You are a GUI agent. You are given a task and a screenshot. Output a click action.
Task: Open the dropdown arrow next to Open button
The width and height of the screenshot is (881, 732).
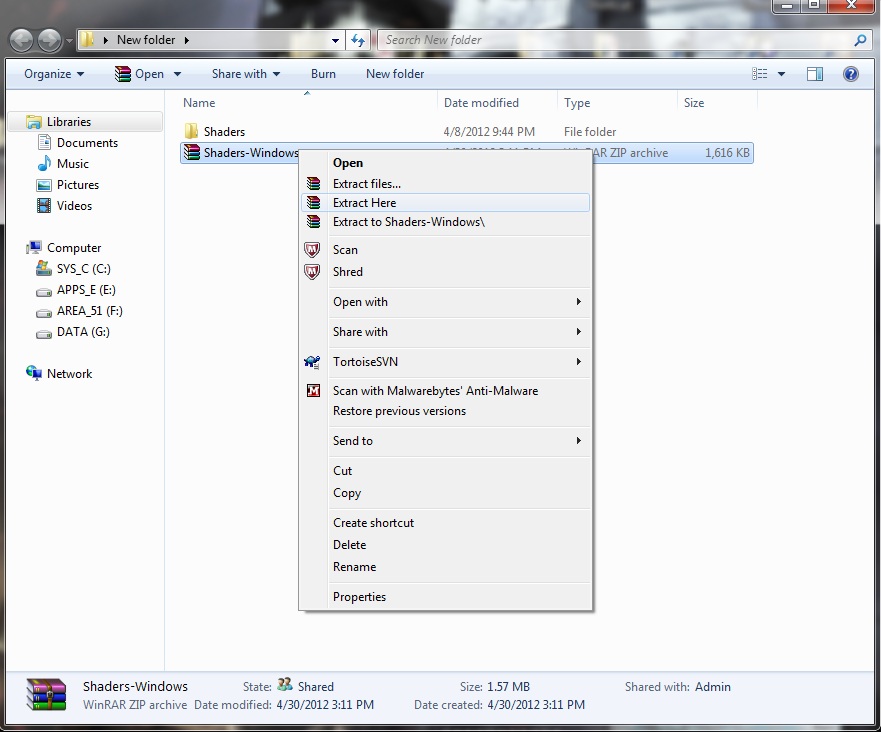coord(178,74)
